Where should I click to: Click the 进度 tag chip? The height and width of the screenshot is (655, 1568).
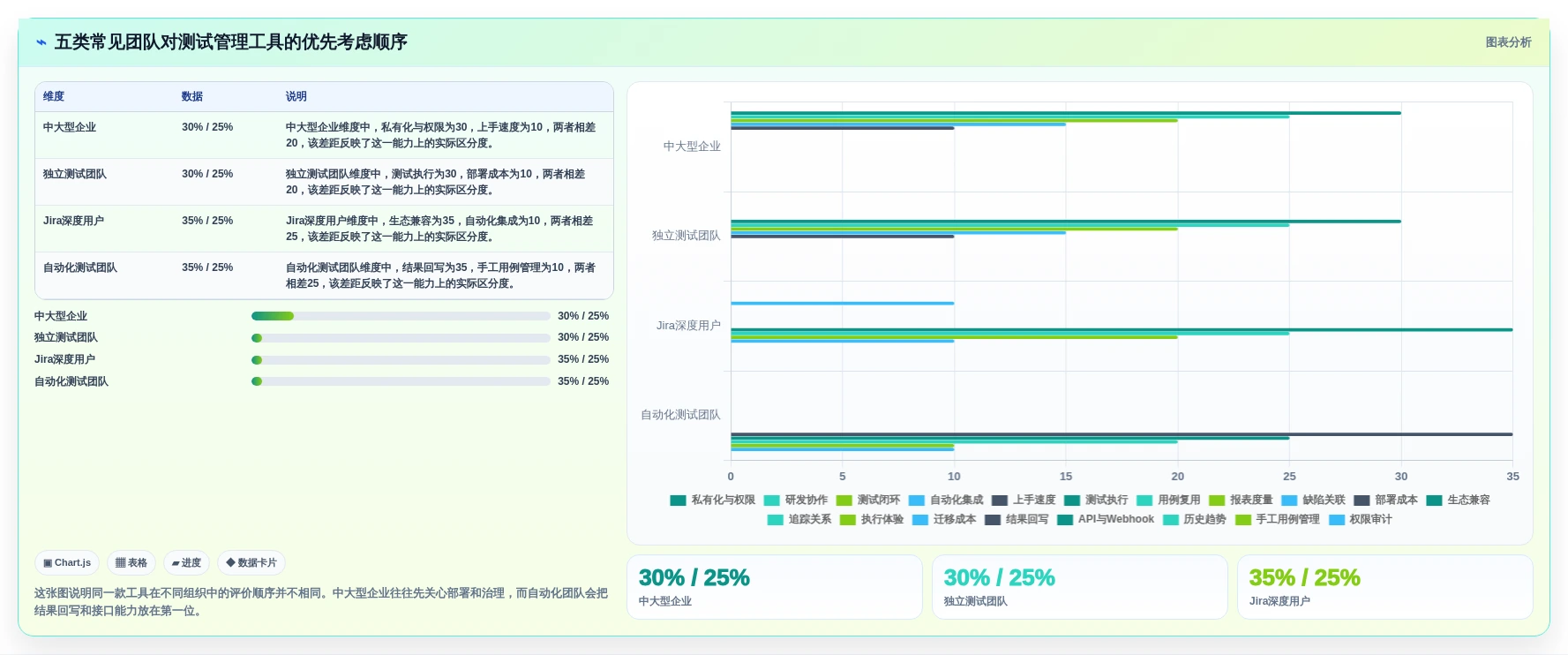[x=186, y=562]
